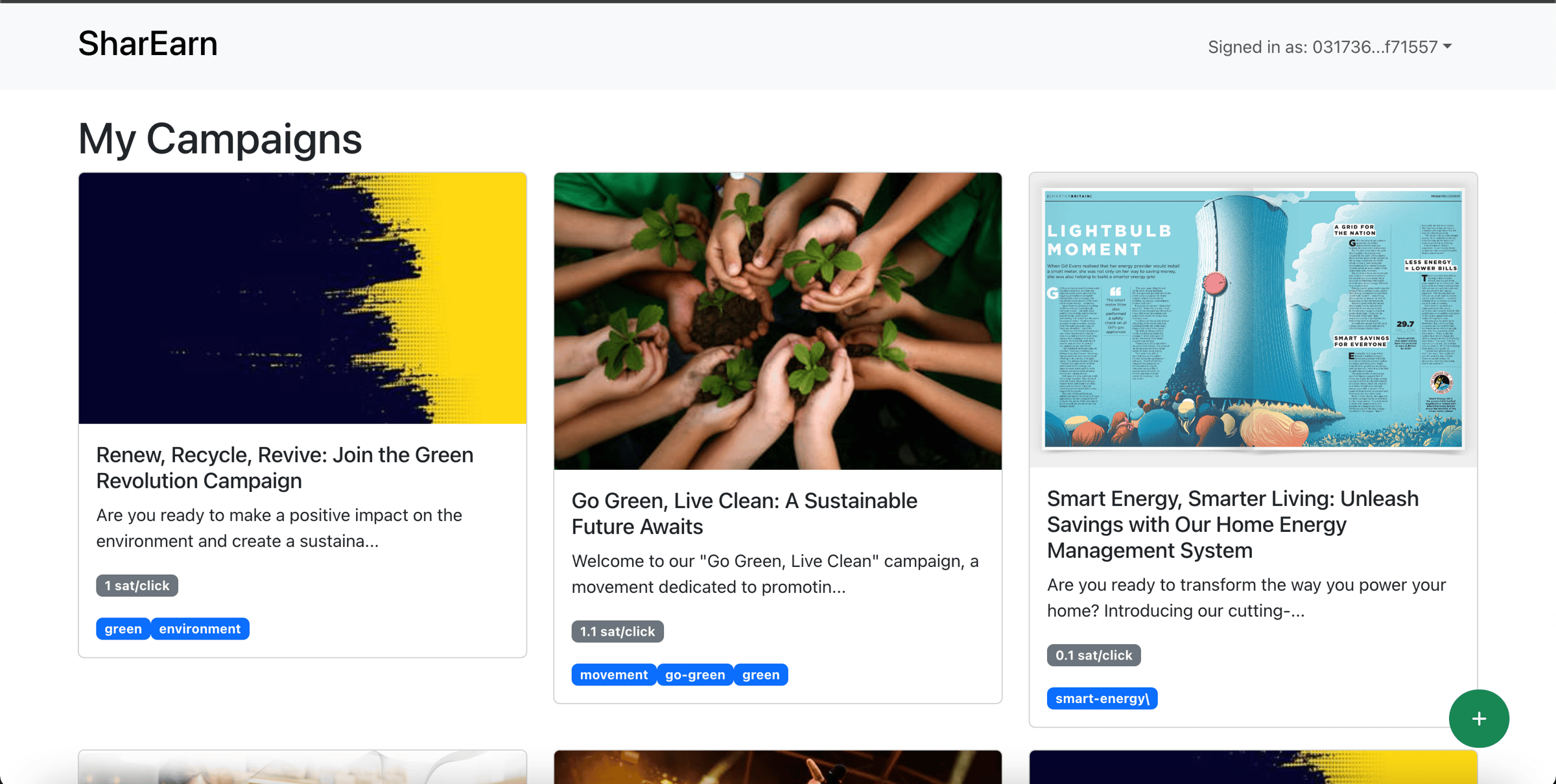The image size is (1556, 784).
Task: Click the Lightbulb Moment magazine image
Action: [1253, 318]
